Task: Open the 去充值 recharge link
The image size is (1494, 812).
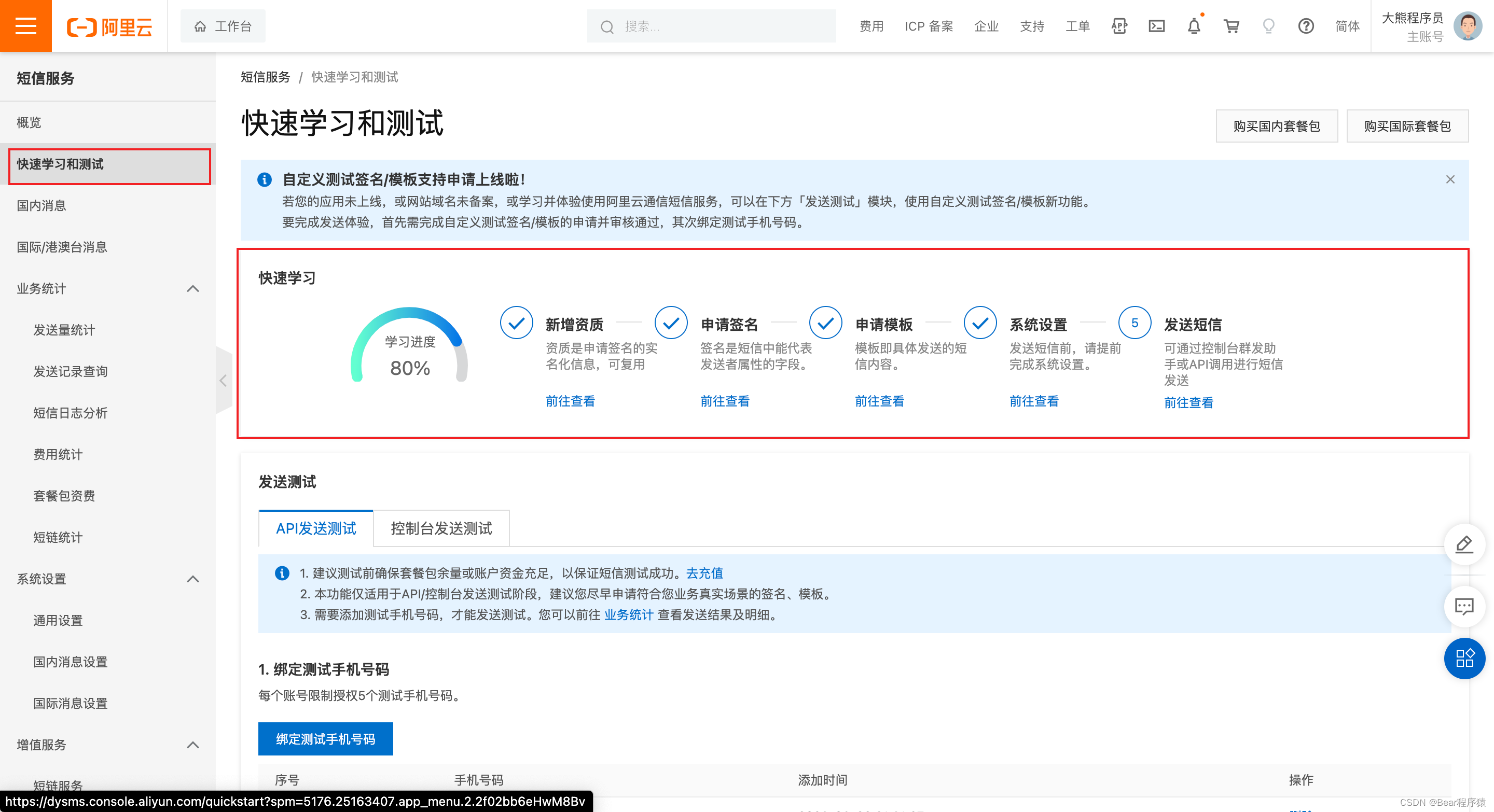Action: tap(704, 573)
